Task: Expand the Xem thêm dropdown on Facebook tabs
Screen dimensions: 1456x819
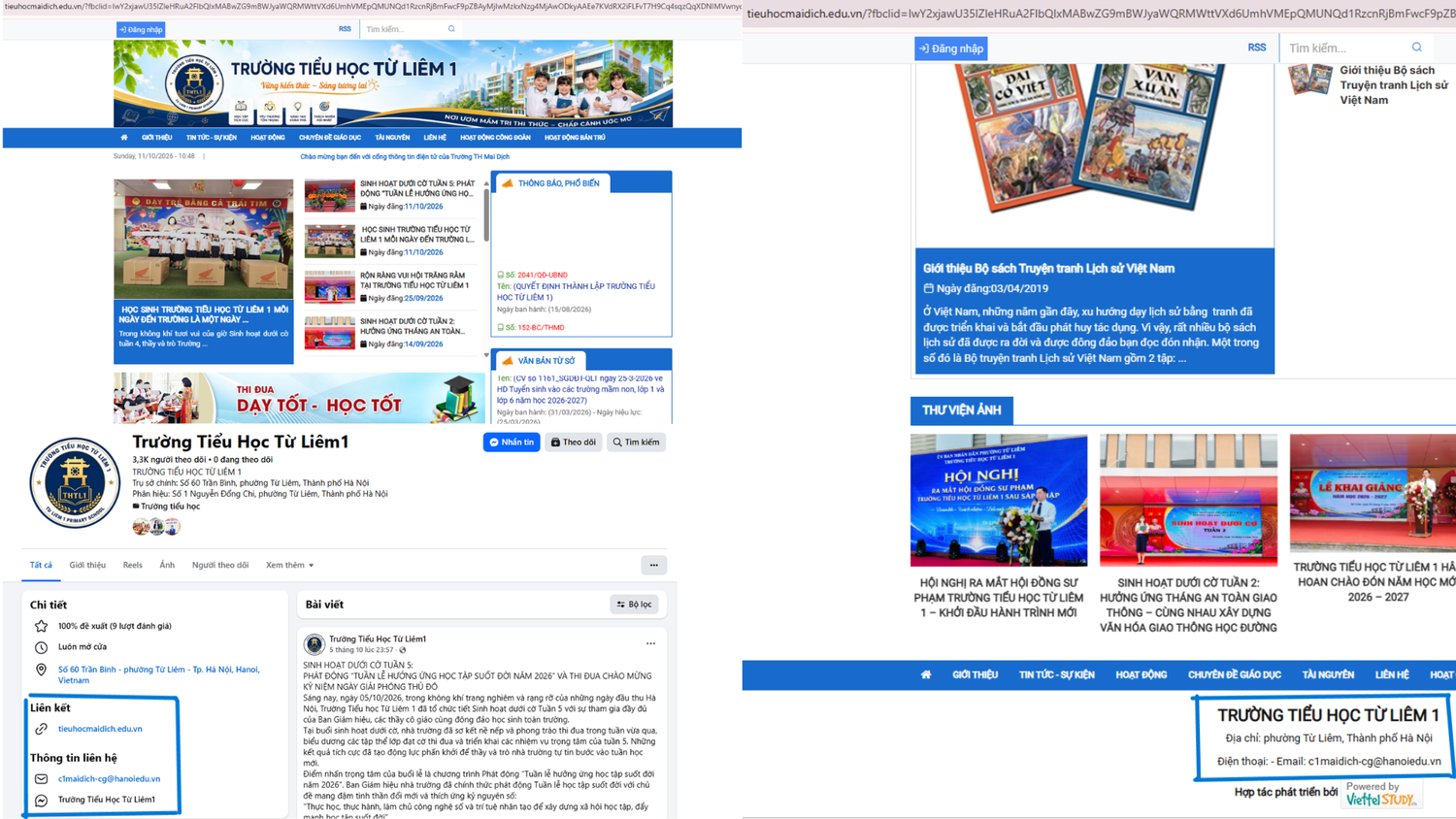Action: [289, 565]
